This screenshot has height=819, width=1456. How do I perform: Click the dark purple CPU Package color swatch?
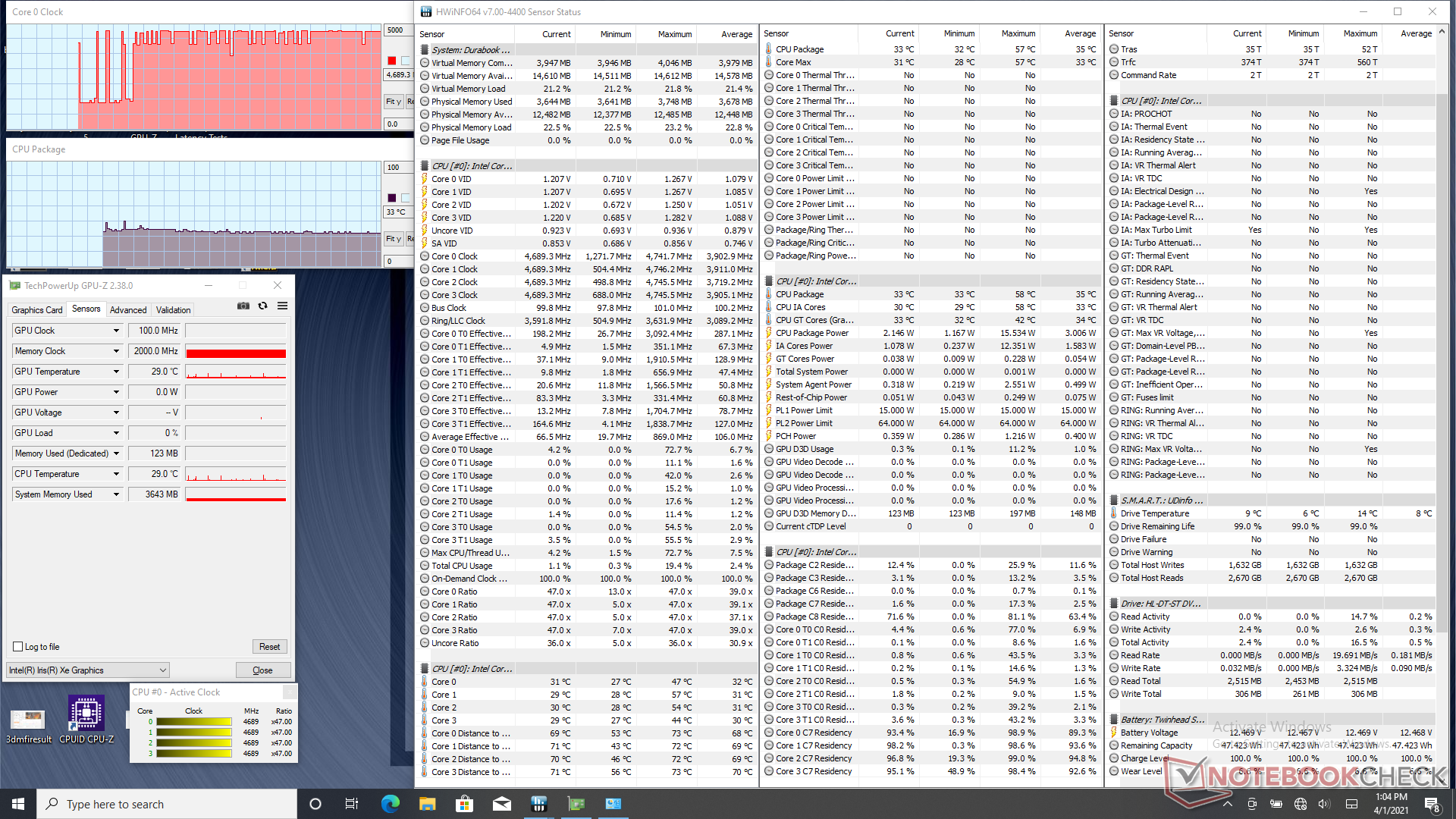391,198
